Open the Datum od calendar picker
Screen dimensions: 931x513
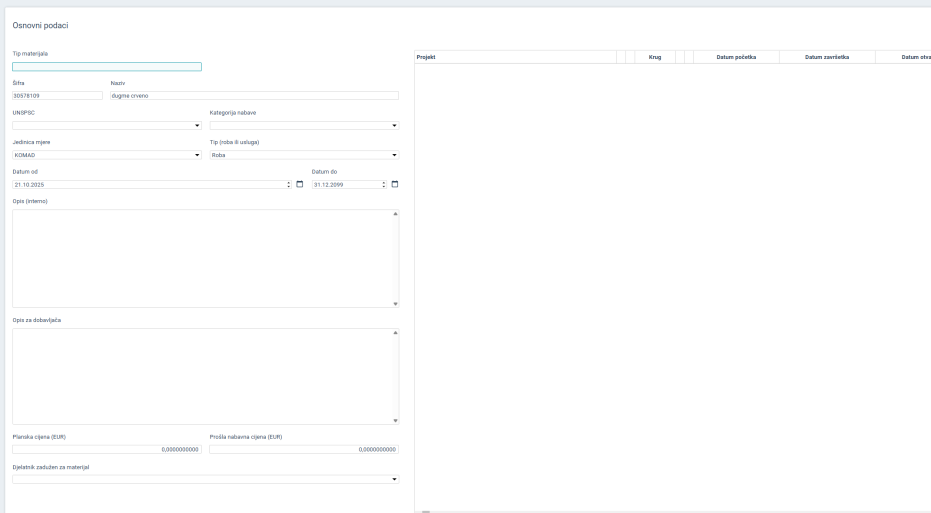tap(299, 185)
